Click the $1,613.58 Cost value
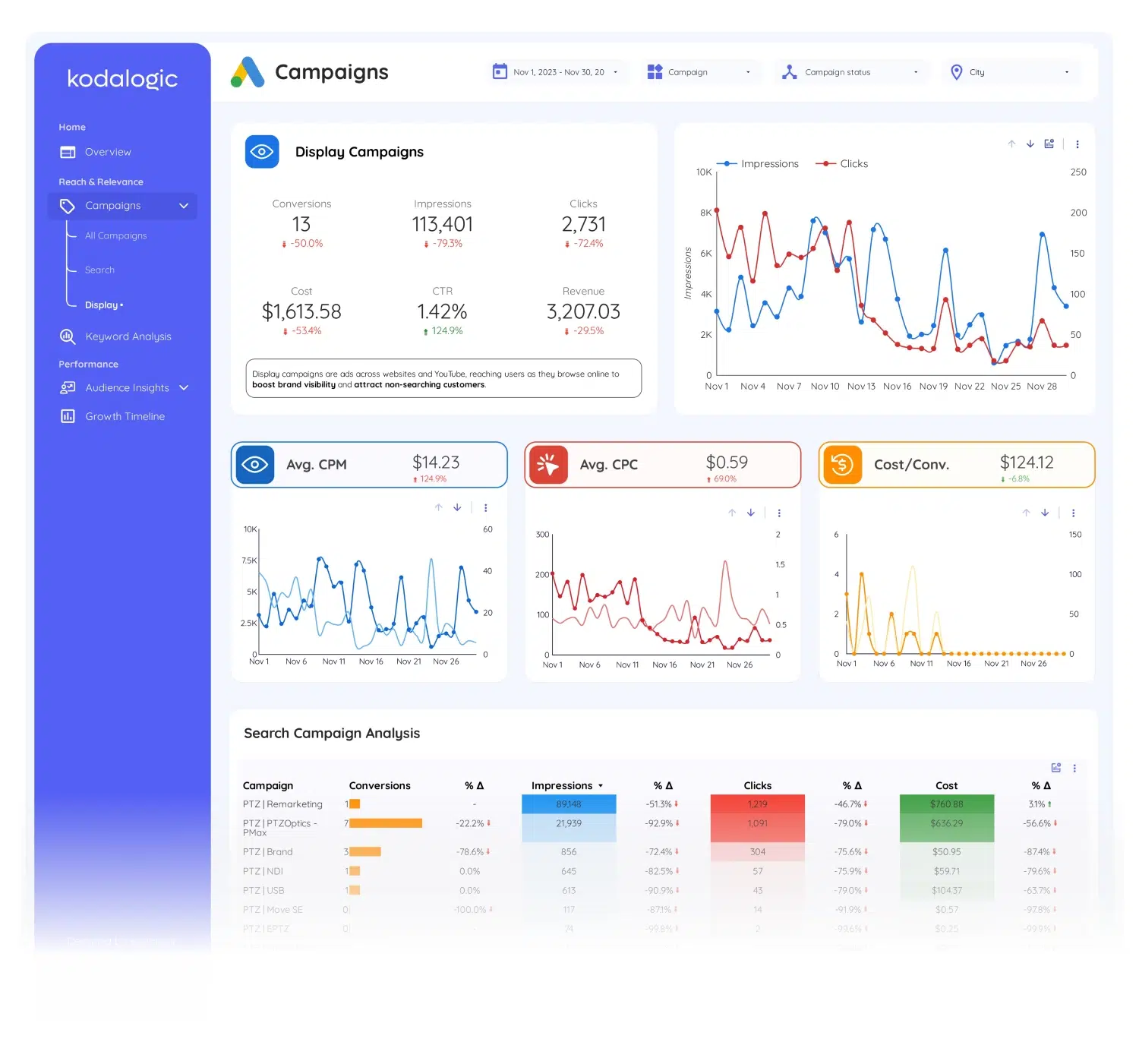1139x1064 pixels. click(x=301, y=311)
